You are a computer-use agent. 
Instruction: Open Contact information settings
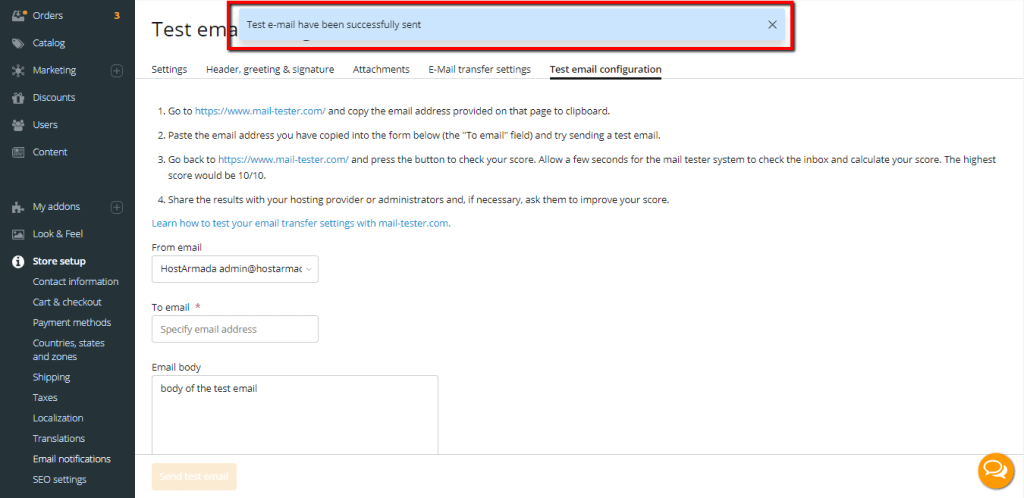(76, 282)
